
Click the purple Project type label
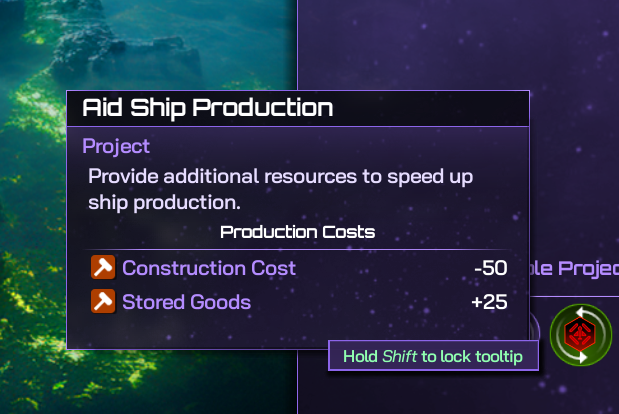pyautogui.click(x=116, y=146)
